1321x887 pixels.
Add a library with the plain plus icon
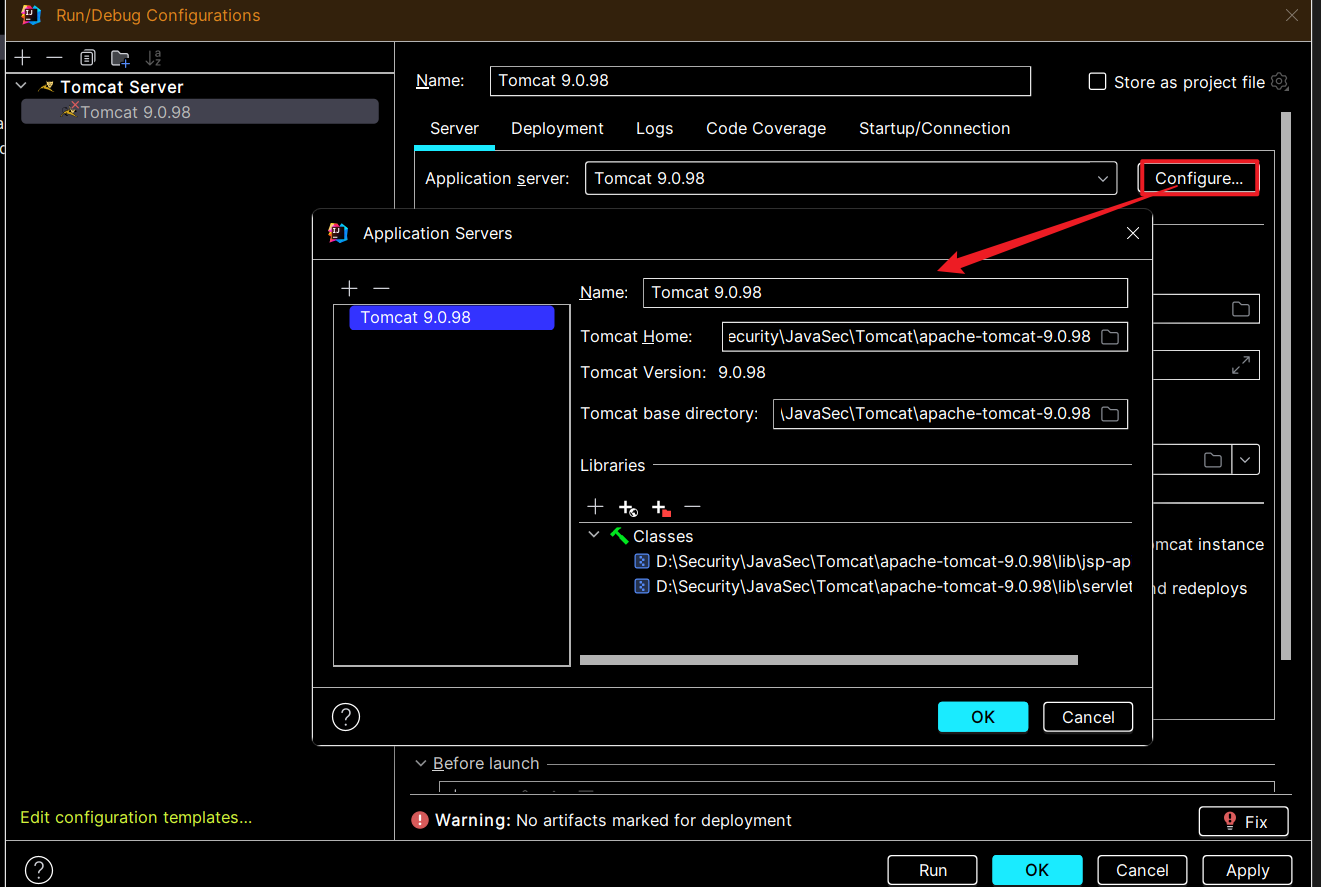pyautogui.click(x=595, y=507)
